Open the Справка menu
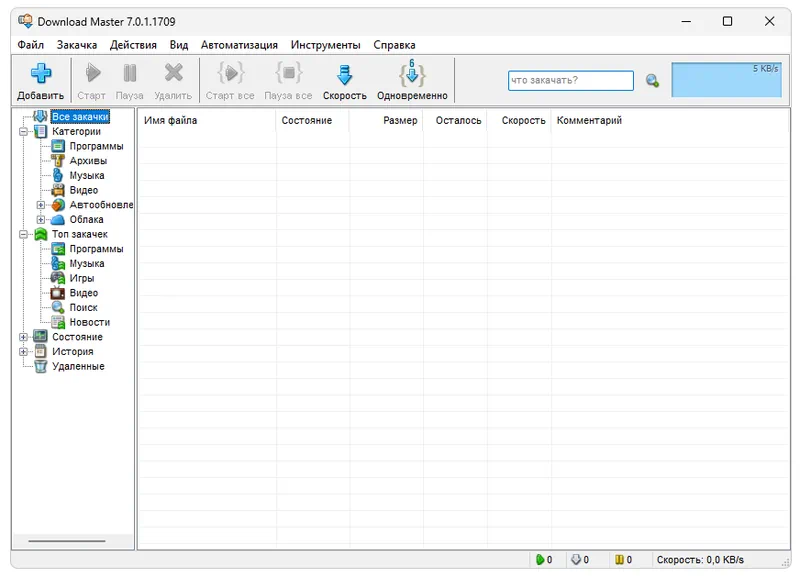Image resolution: width=800 pixels, height=577 pixels. [x=394, y=45]
